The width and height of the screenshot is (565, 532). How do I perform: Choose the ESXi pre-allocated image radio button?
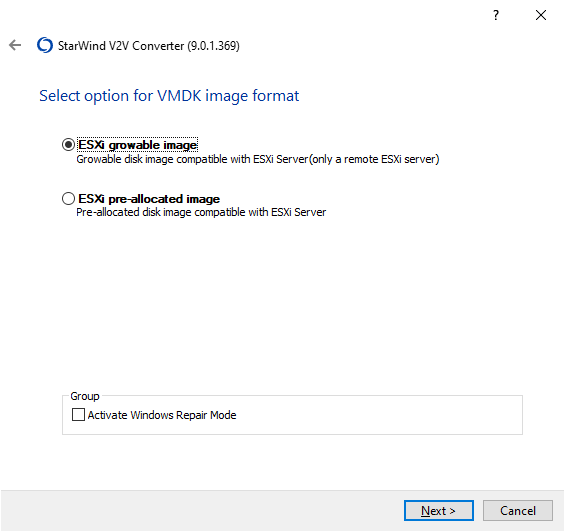pyautogui.click(x=68, y=199)
